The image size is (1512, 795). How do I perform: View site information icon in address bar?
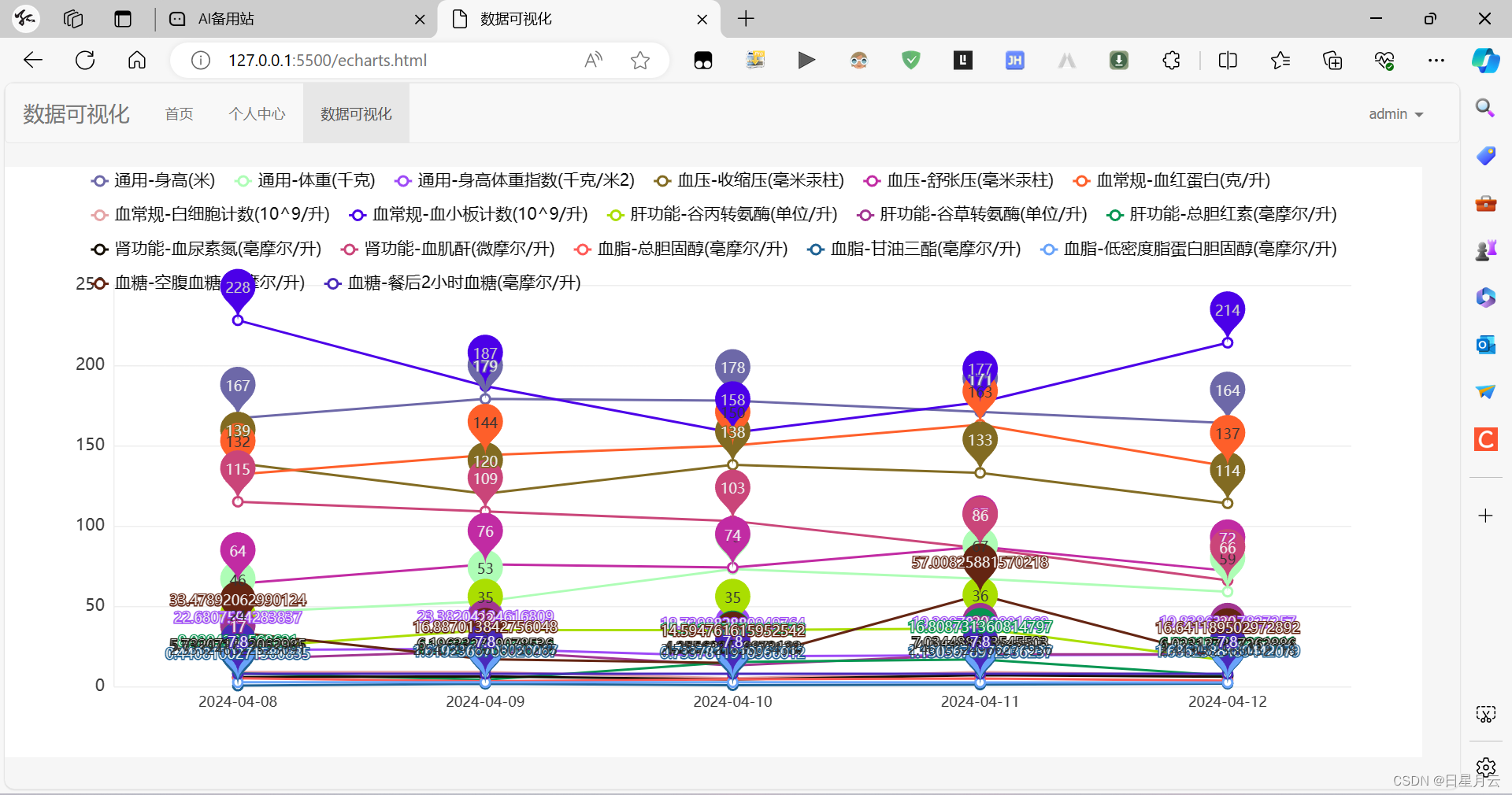201,61
